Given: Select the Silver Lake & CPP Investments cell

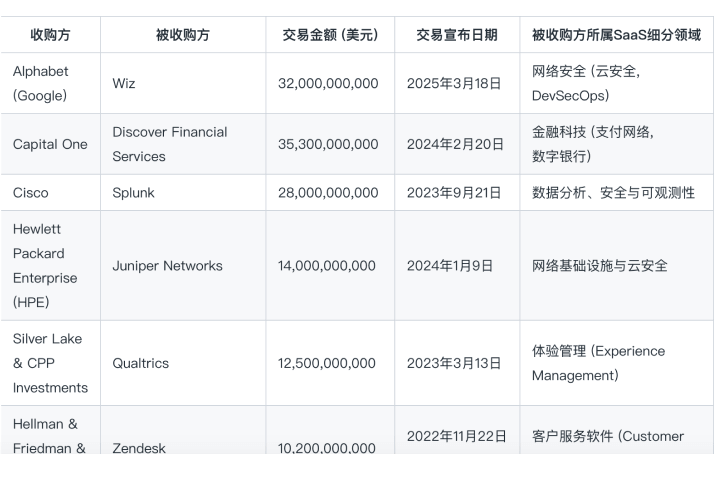Looking at the screenshot, I should [x=50, y=363].
